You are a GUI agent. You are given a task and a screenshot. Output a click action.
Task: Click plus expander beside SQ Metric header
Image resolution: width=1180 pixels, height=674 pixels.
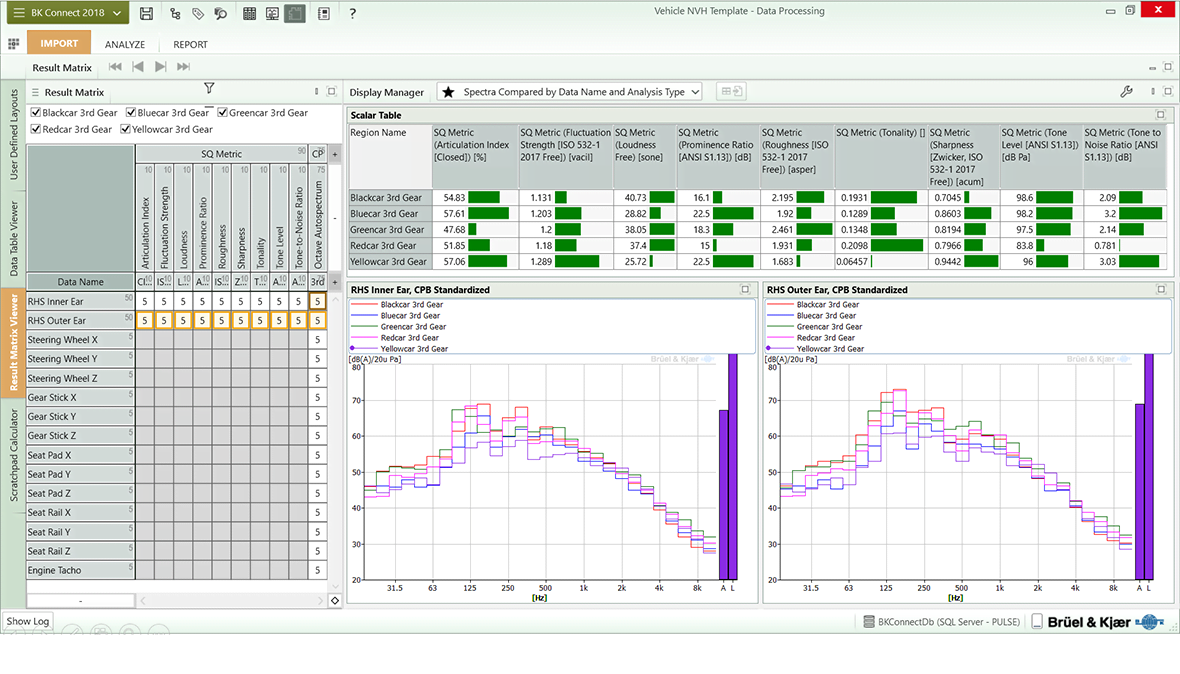[x=334, y=154]
